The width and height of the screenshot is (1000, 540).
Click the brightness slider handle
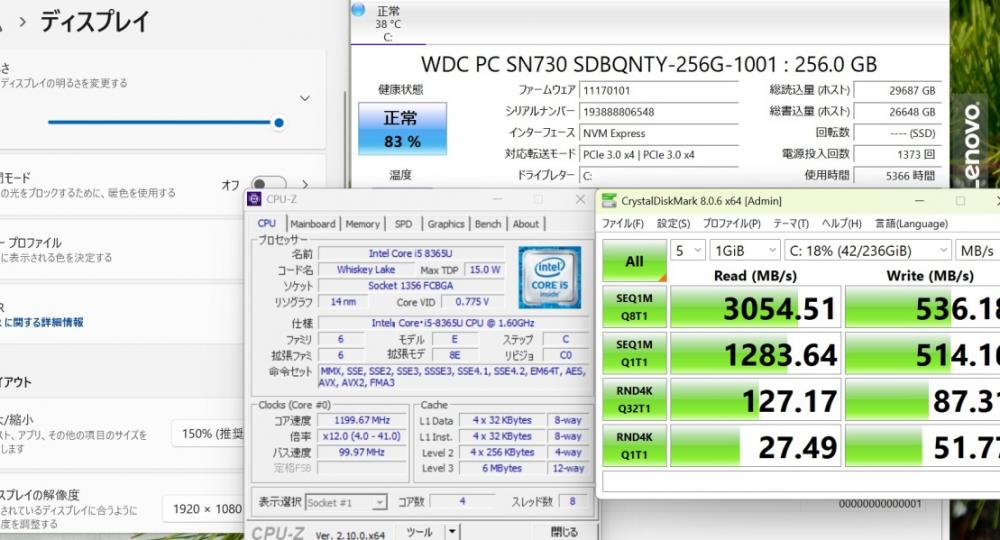click(279, 122)
